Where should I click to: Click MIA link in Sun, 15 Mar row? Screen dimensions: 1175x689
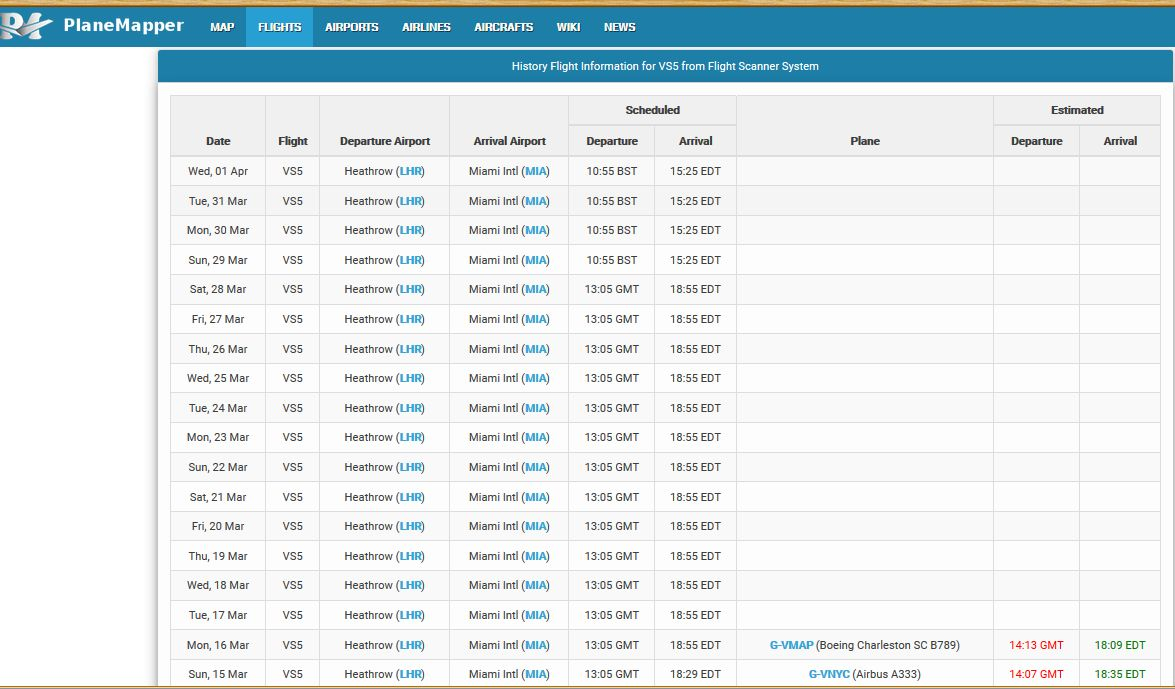coord(536,674)
